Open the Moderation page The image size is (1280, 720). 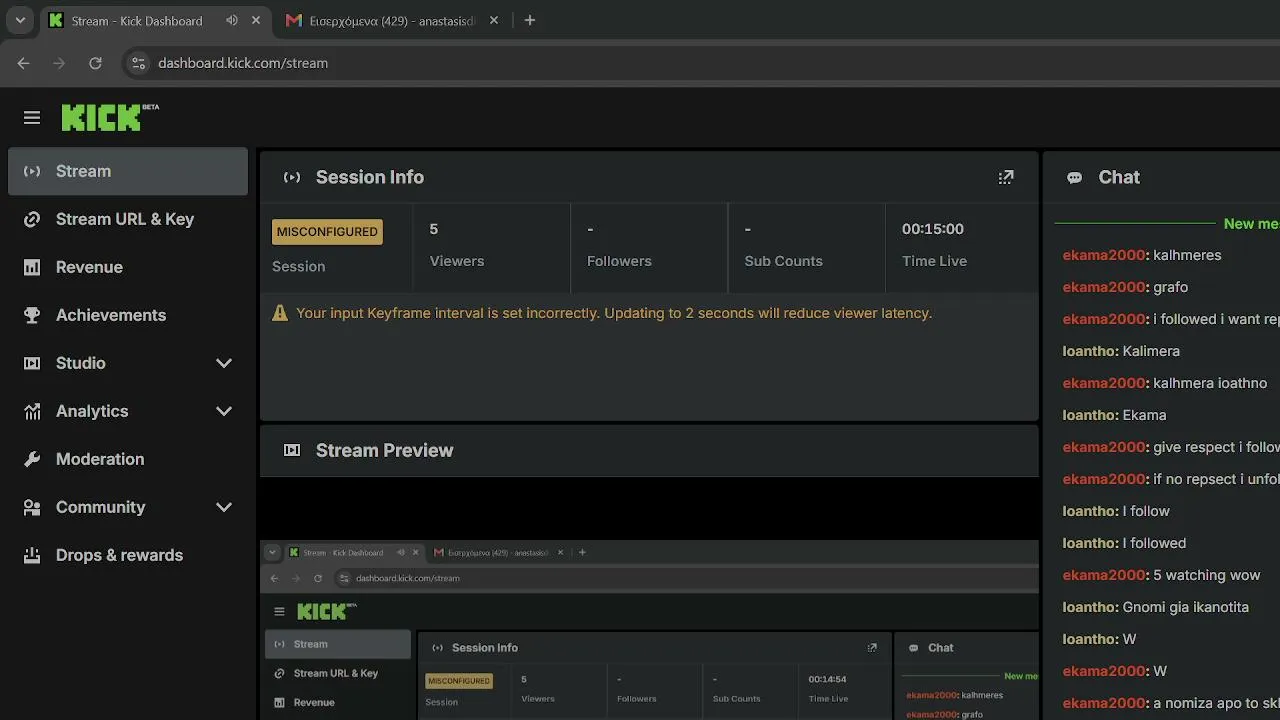coord(128,459)
